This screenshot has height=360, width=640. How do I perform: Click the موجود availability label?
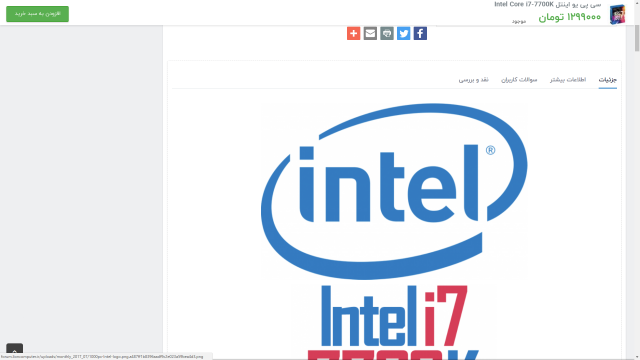pyautogui.click(x=519, y=21)
